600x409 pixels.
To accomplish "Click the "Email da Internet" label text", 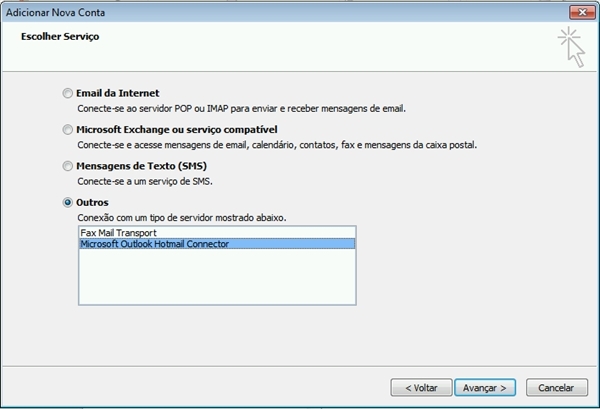I will coord(117,93).
